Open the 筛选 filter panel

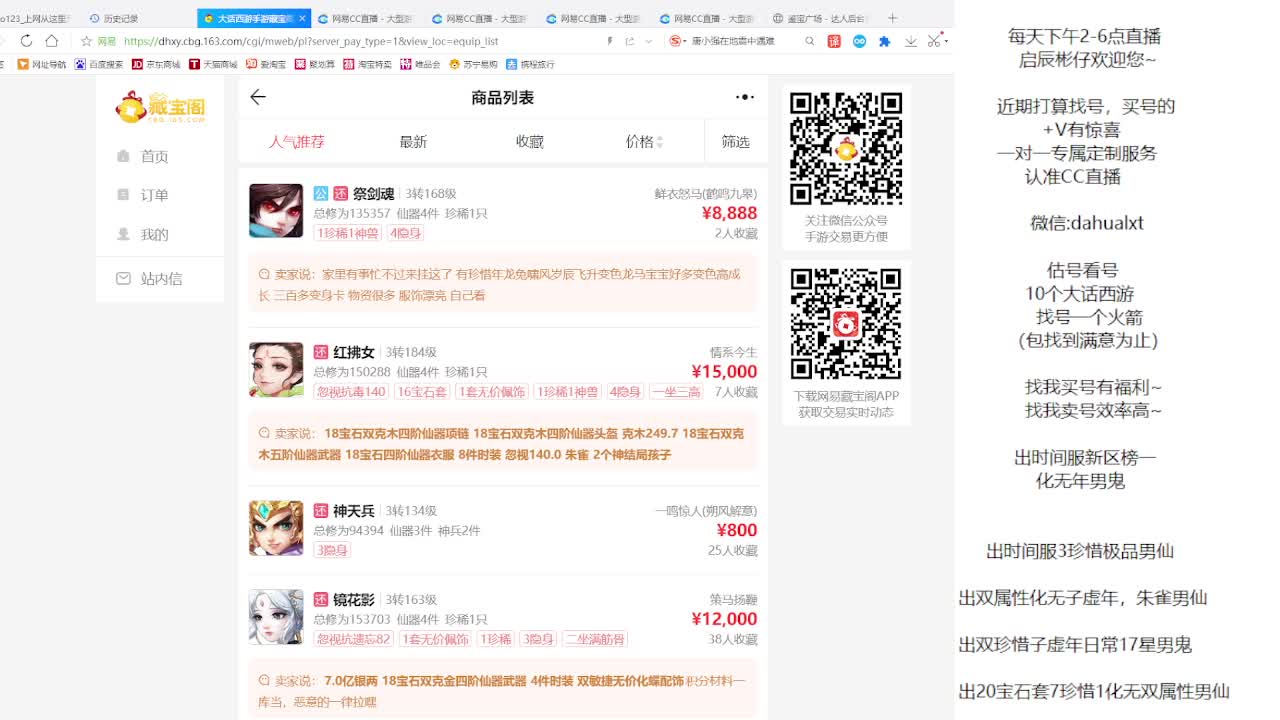[x=736, y=142]
